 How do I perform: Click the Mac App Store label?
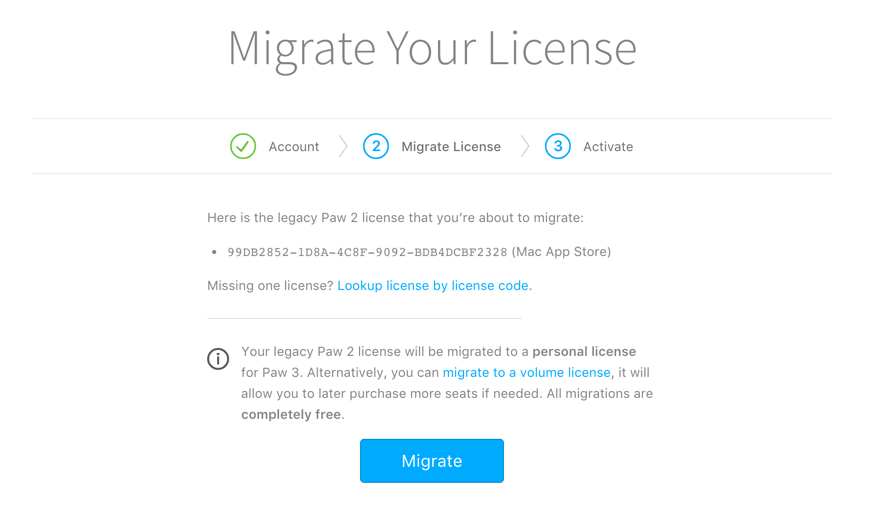pos(561,252)
